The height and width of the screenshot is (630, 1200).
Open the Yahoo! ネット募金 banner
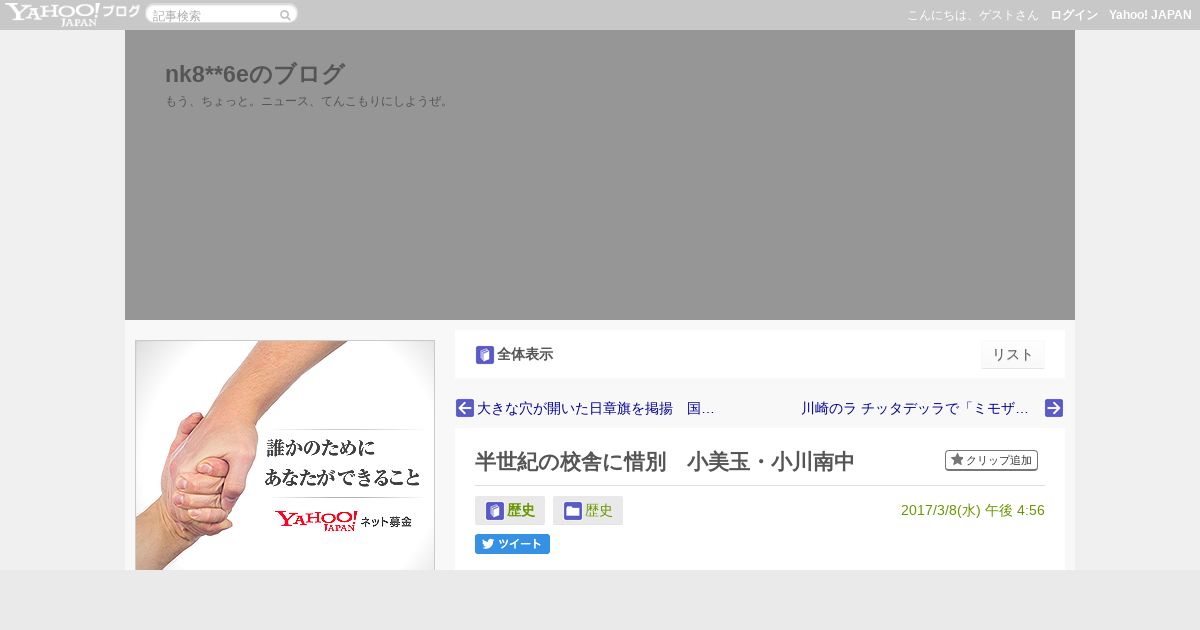[285, 455]
